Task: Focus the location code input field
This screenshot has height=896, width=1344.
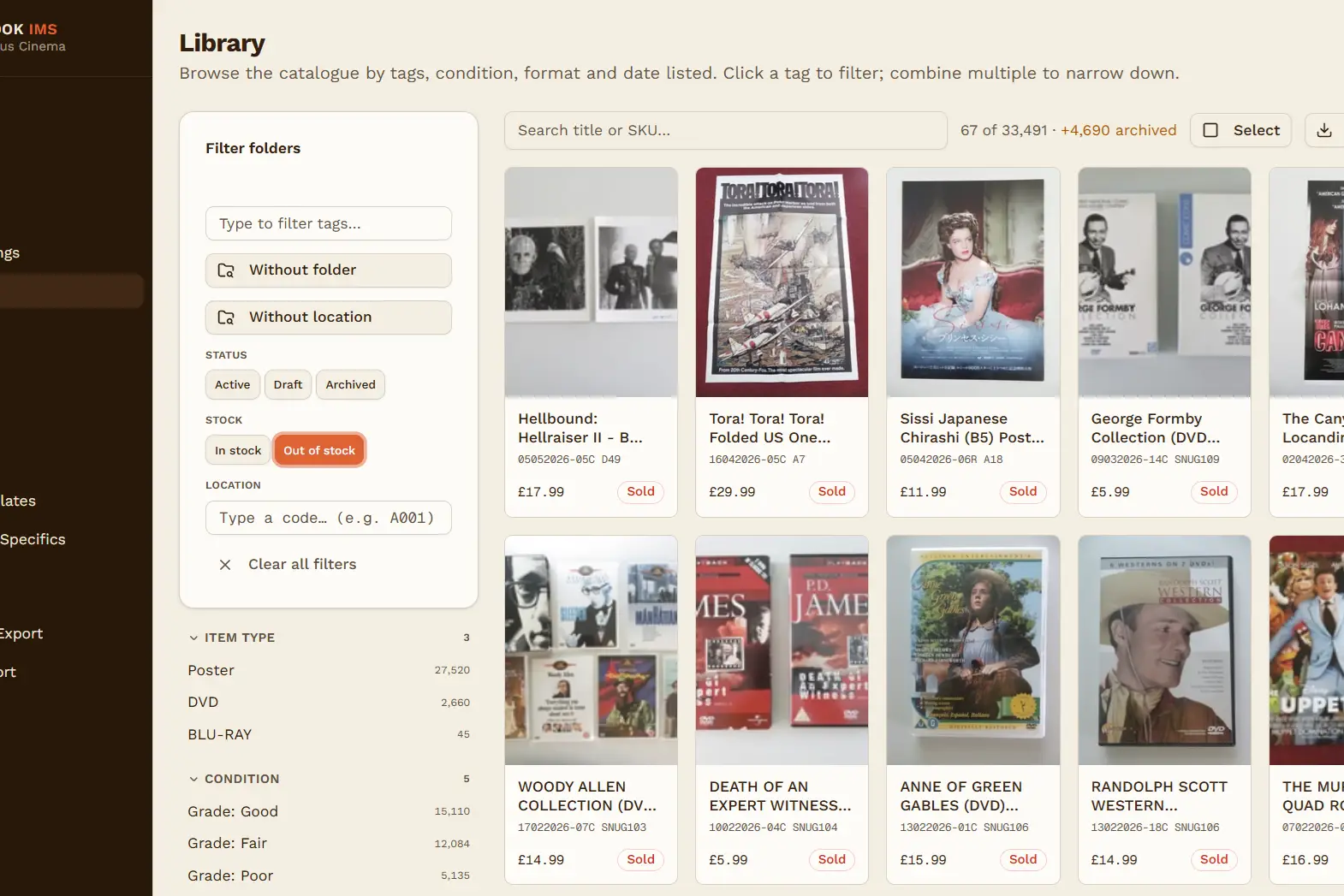Action: click(x=329, y=518)
